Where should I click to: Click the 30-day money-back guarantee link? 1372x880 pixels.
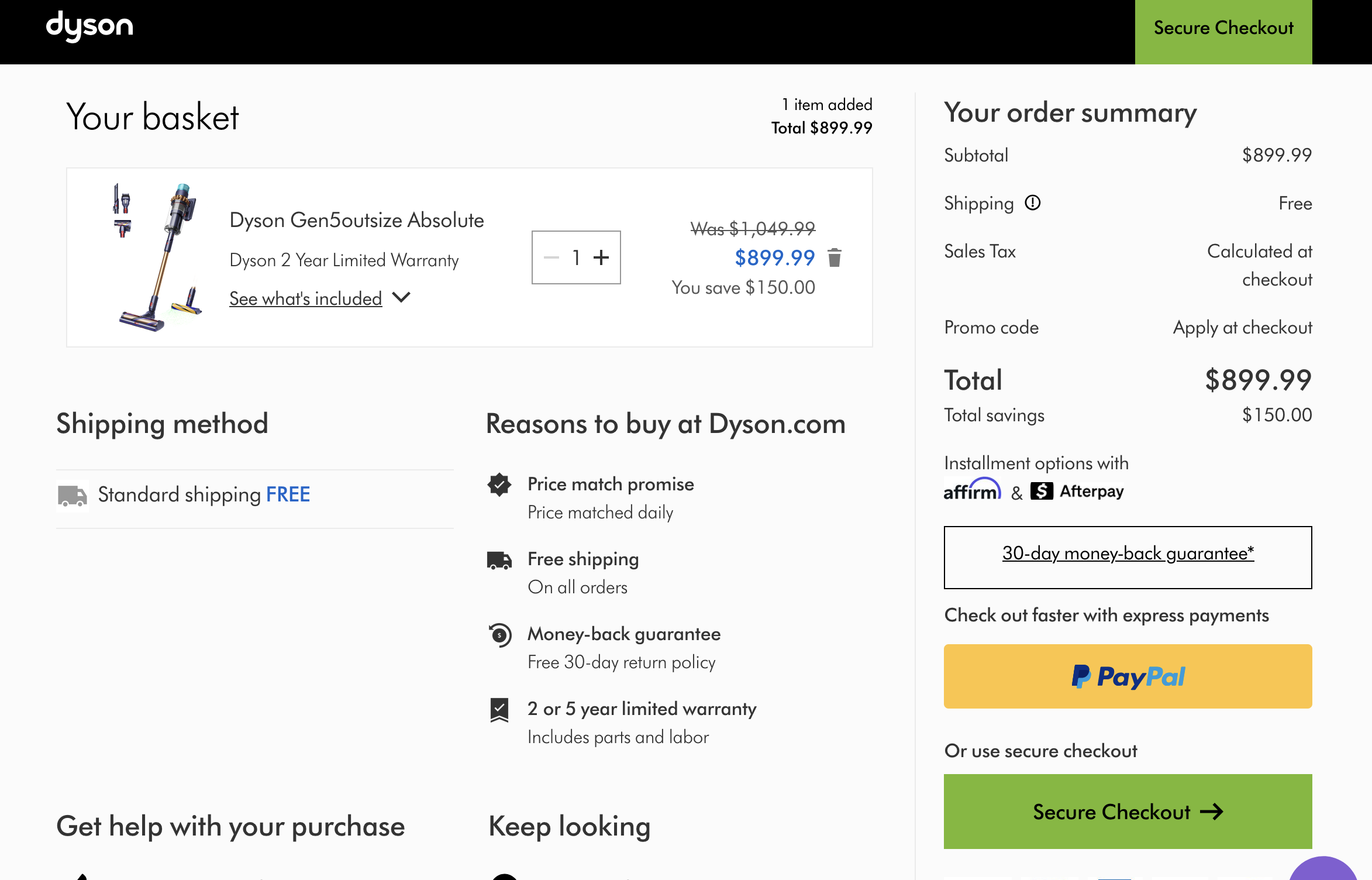pos(1128,553)
